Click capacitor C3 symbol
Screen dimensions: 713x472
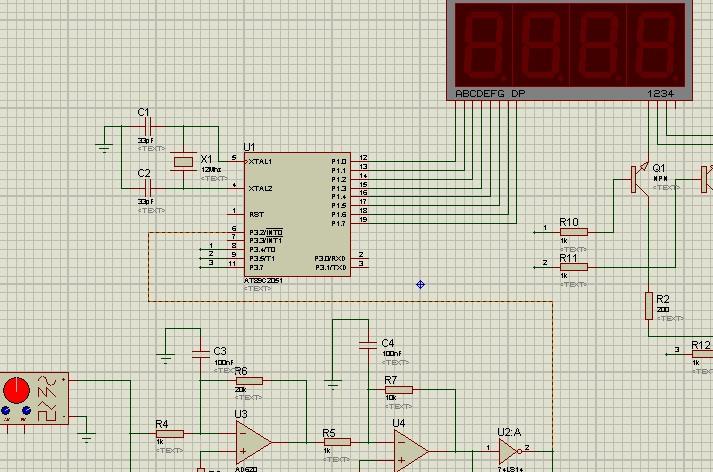[x=201, y=354]
